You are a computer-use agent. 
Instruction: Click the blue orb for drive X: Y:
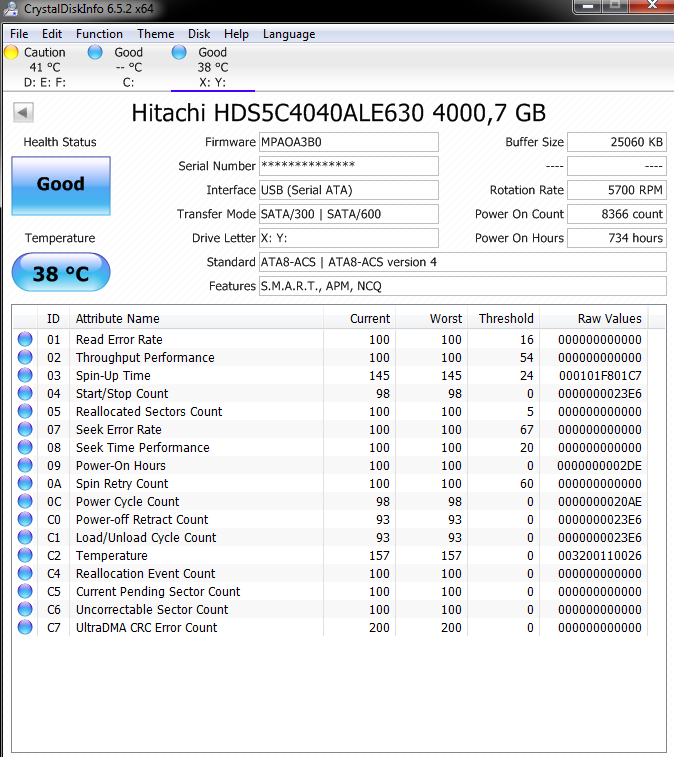point(179,52)
